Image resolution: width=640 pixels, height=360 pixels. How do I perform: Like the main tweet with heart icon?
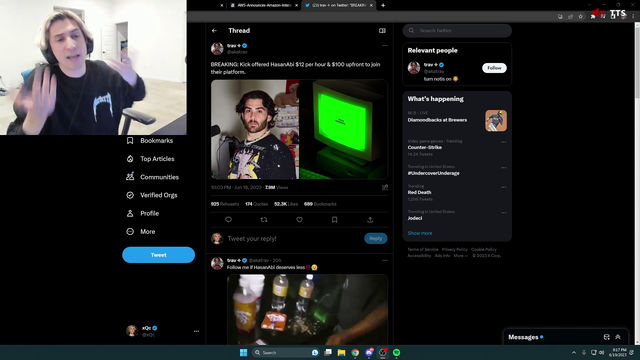[299, 220]
